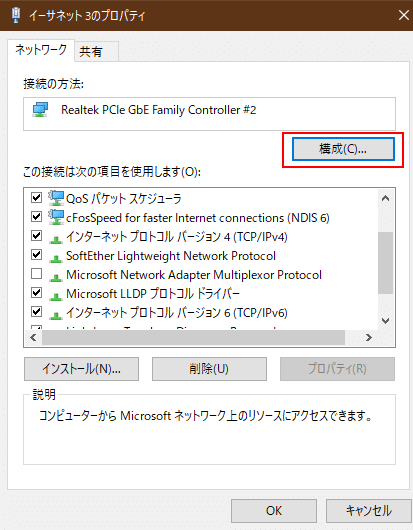Viewport: 413px width, 530px height.
Task: Confirm with the OK button
Action: pos(274,510)
